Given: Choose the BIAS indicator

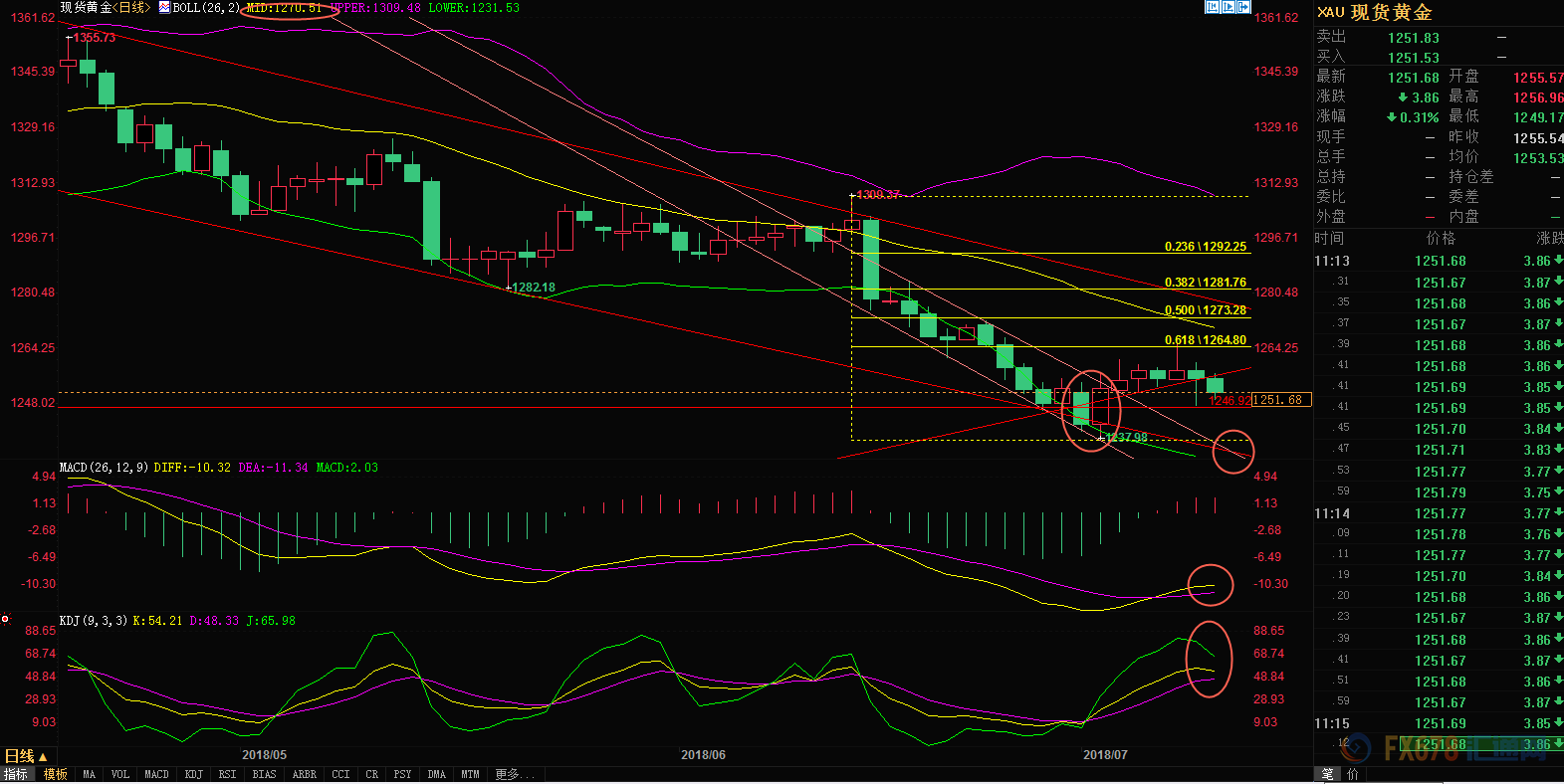Looking at the screenshot, I should pos(264,774).
